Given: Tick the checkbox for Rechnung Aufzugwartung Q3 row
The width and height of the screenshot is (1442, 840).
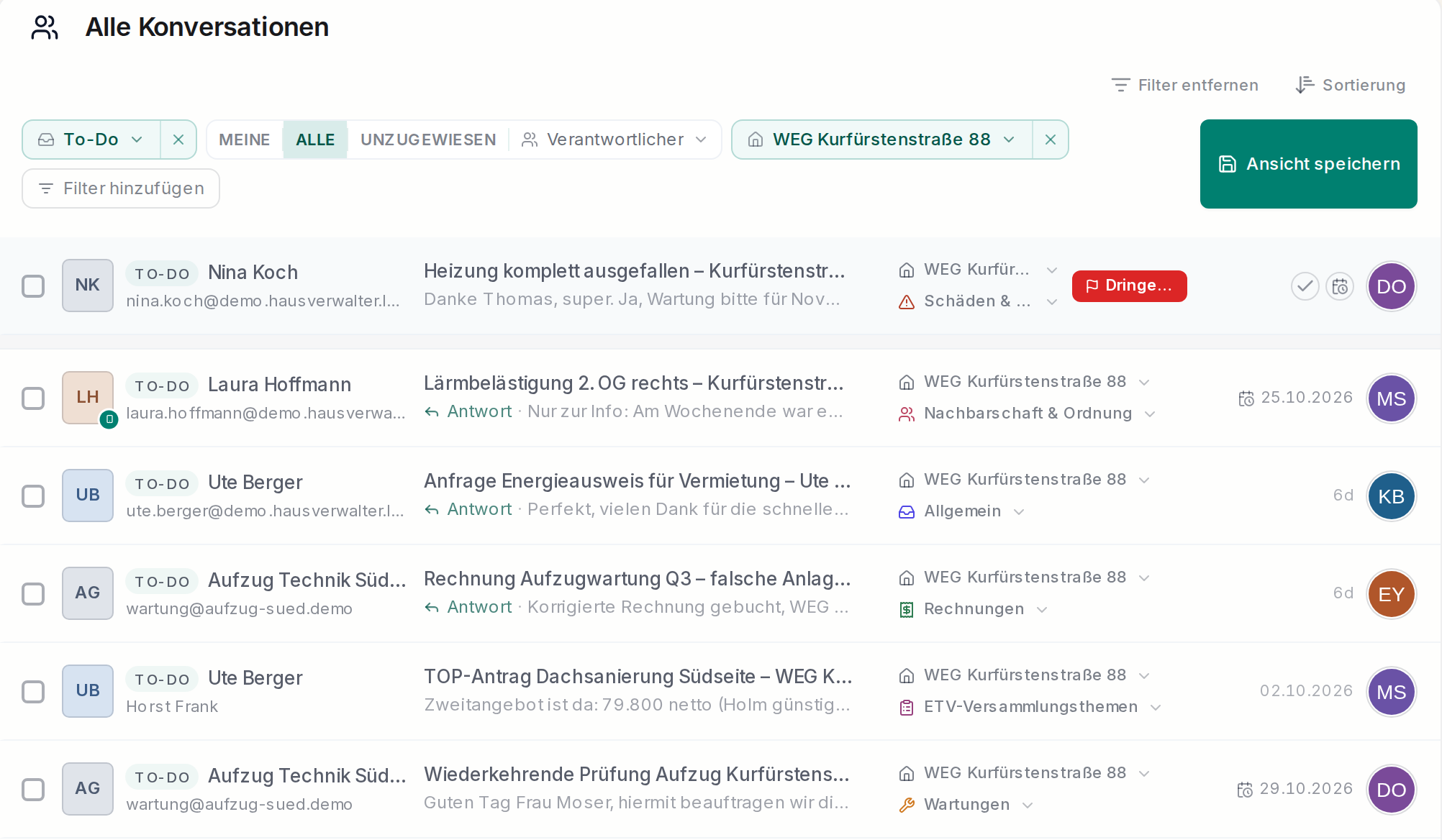Looking at the screenshot, I should [x=33, y=594].
